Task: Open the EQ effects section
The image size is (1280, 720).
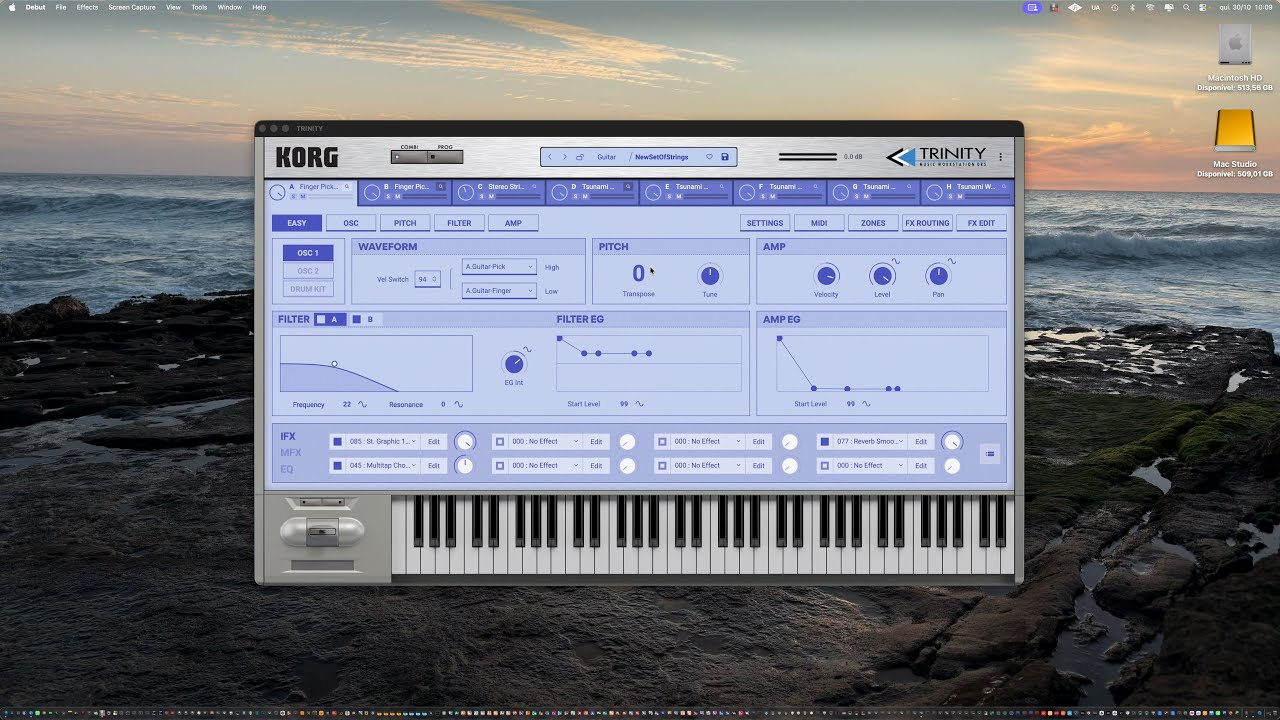Action: 287,469
